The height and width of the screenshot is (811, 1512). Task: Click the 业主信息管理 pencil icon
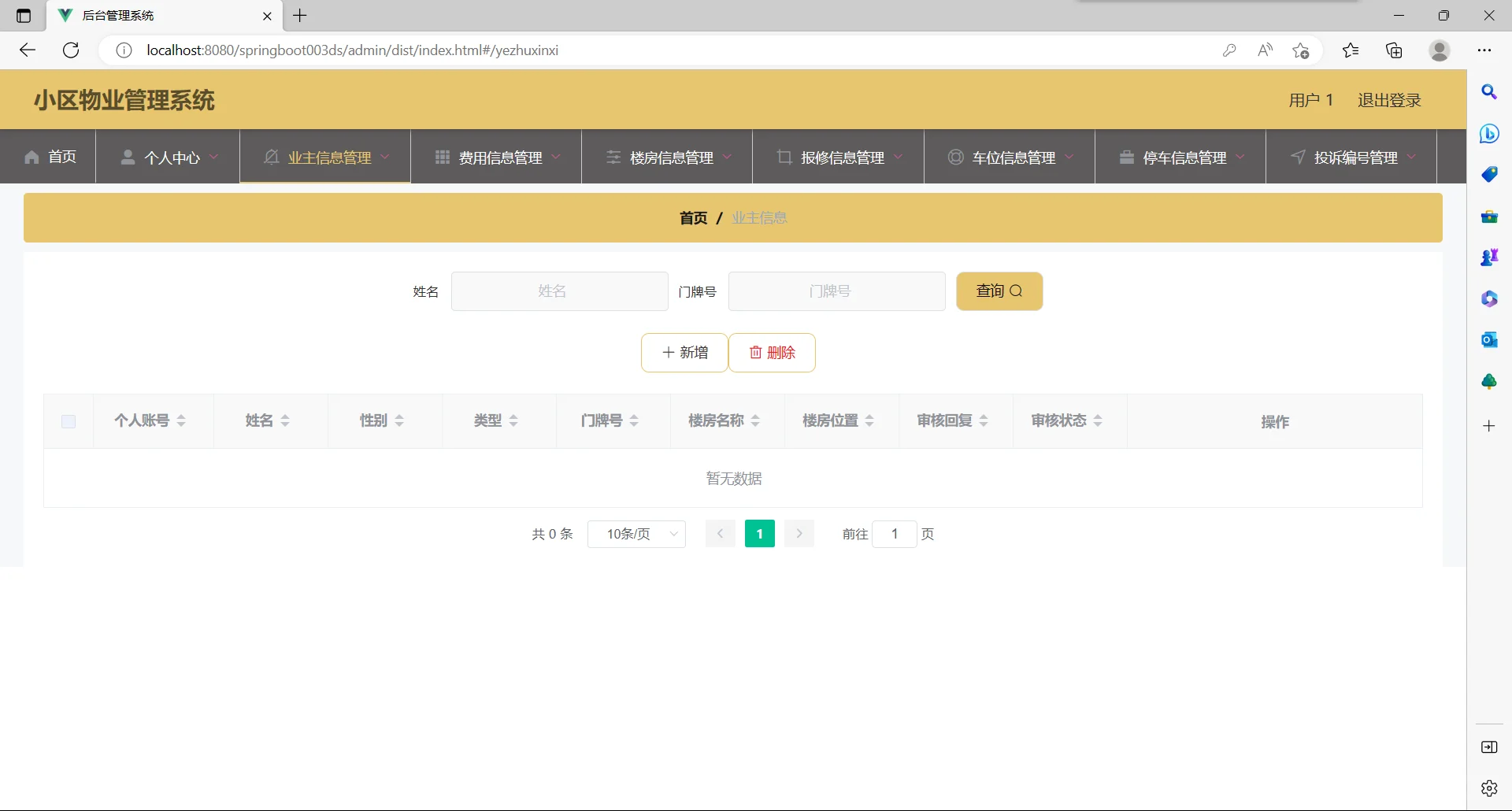[271, 157]
